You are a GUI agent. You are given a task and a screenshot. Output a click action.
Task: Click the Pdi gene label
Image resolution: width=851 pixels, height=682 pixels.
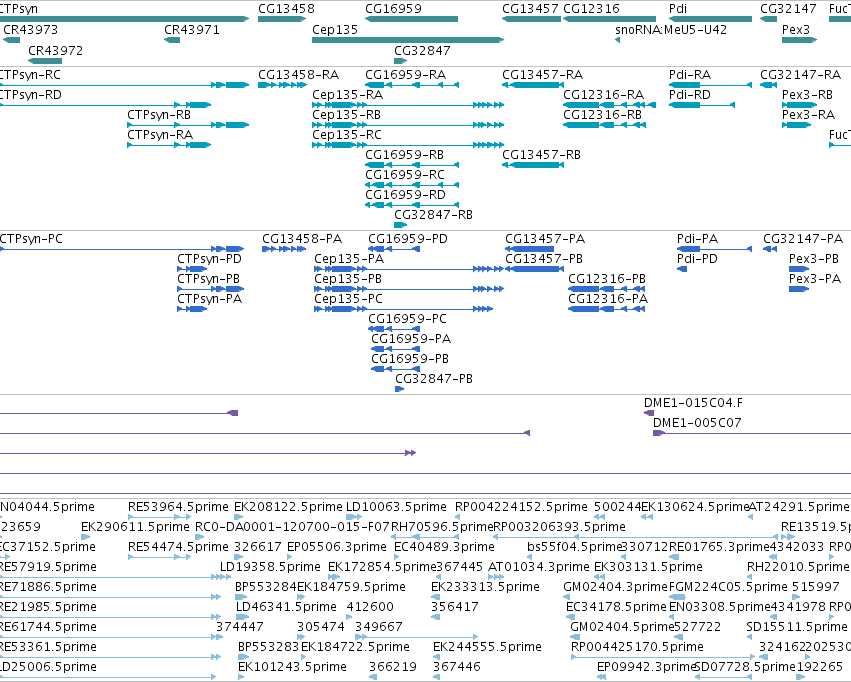(678, 9)
